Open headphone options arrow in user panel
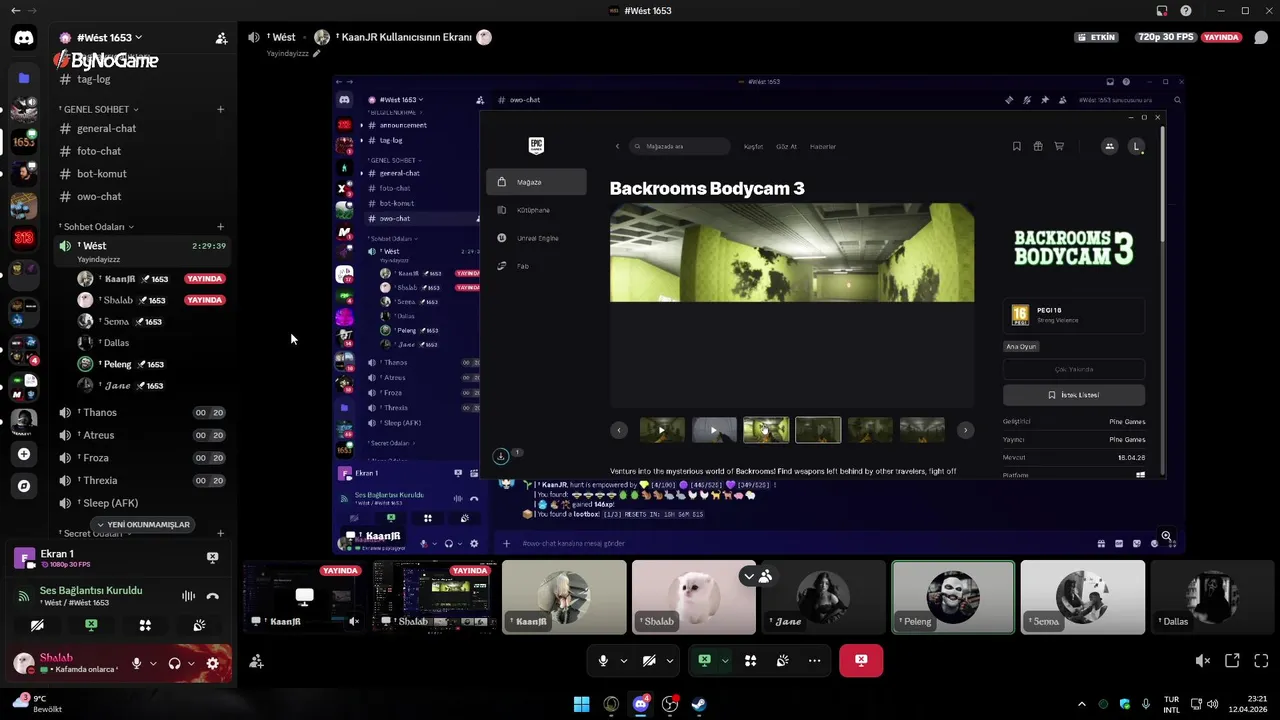The image size is (1280, 720). click(191, 663)
